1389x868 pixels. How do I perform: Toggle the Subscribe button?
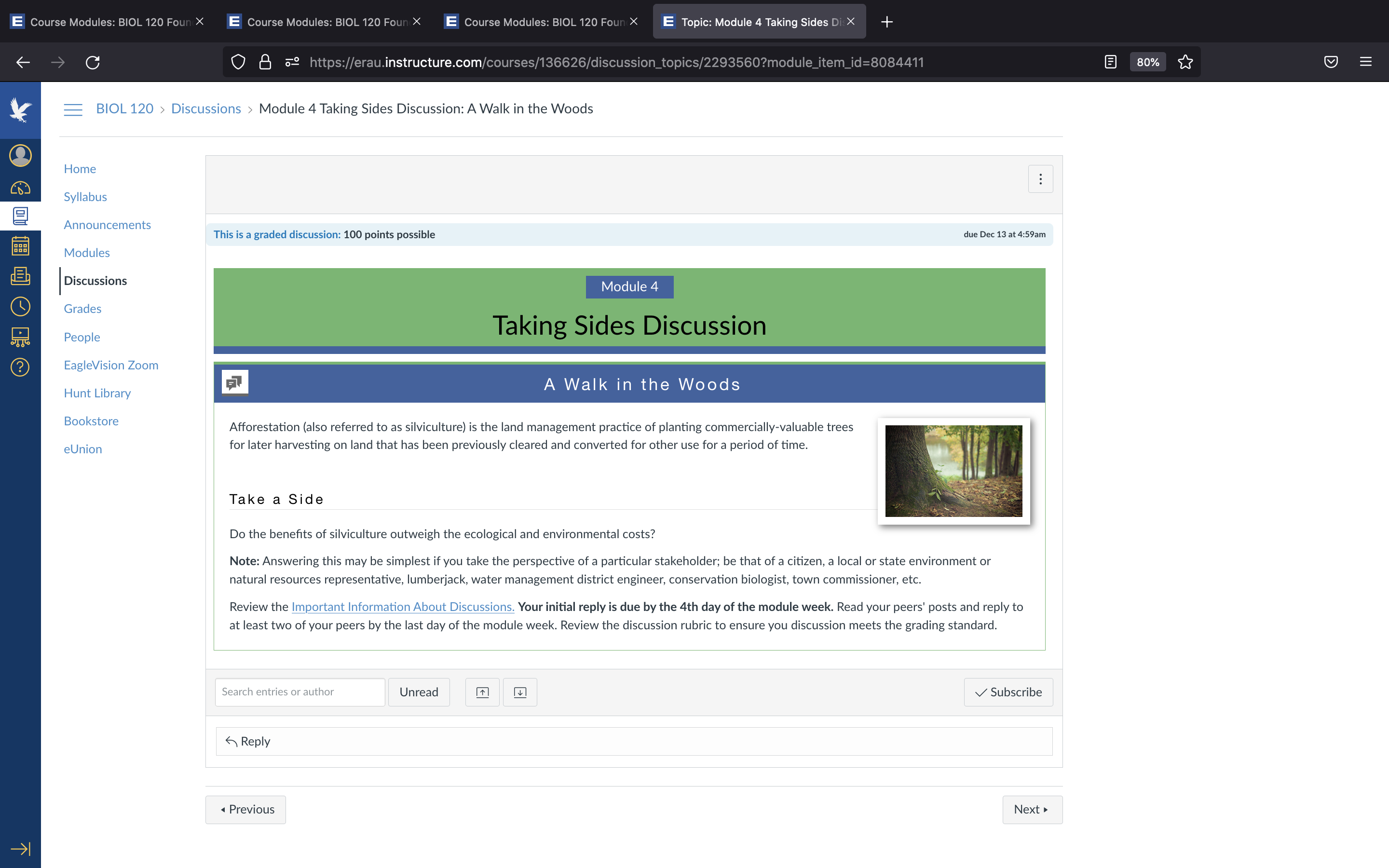1008,692
